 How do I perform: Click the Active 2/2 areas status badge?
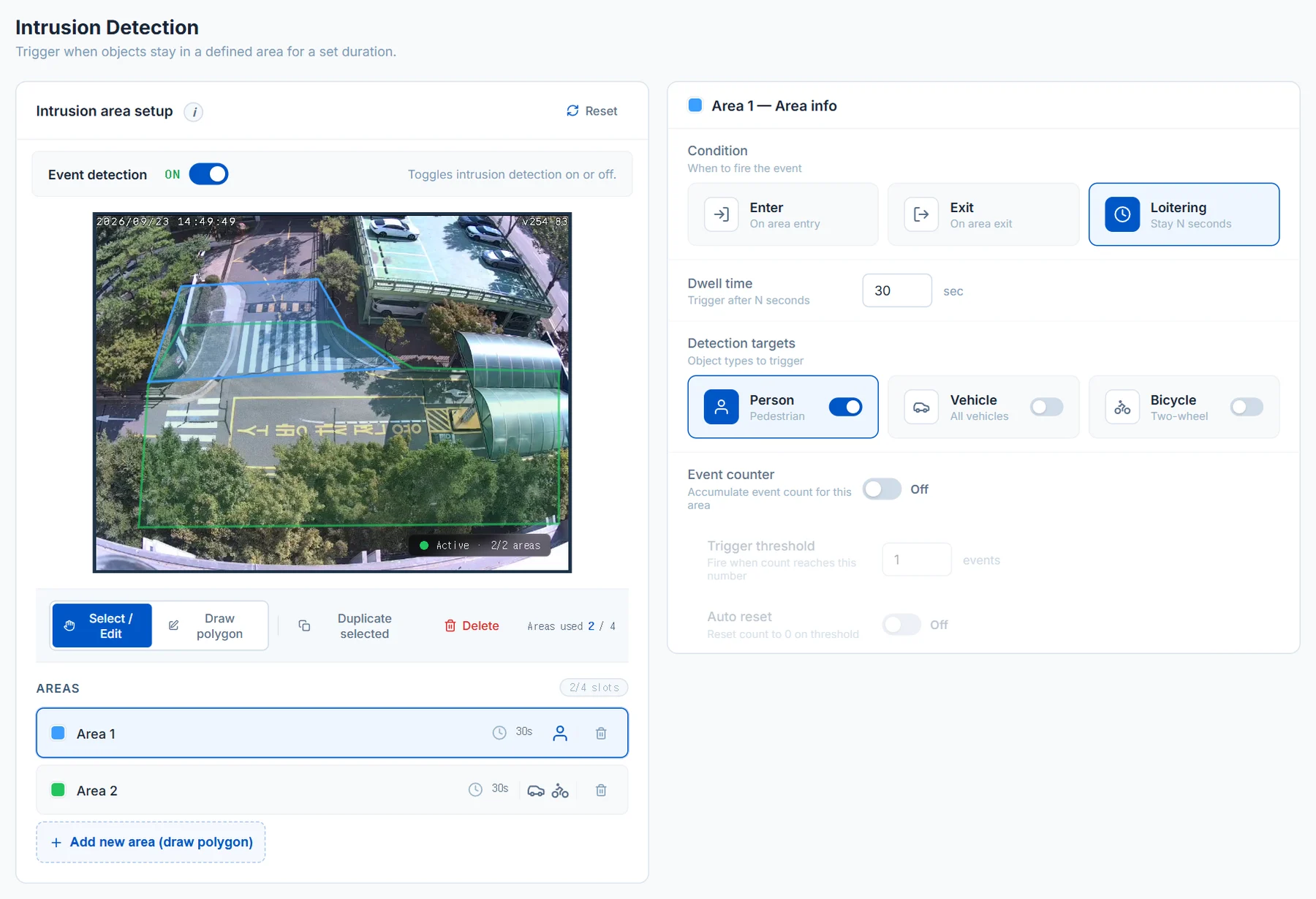(480, 545)
